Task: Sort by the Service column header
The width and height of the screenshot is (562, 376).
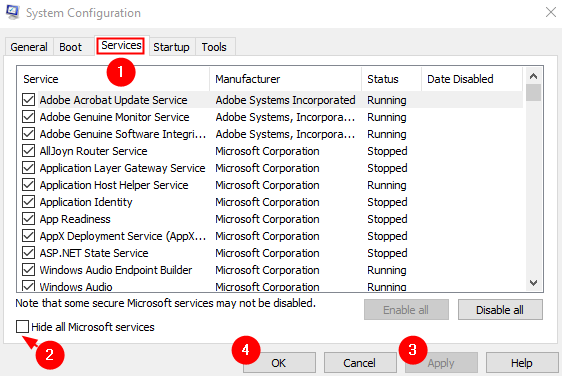Action: [113, 79]
